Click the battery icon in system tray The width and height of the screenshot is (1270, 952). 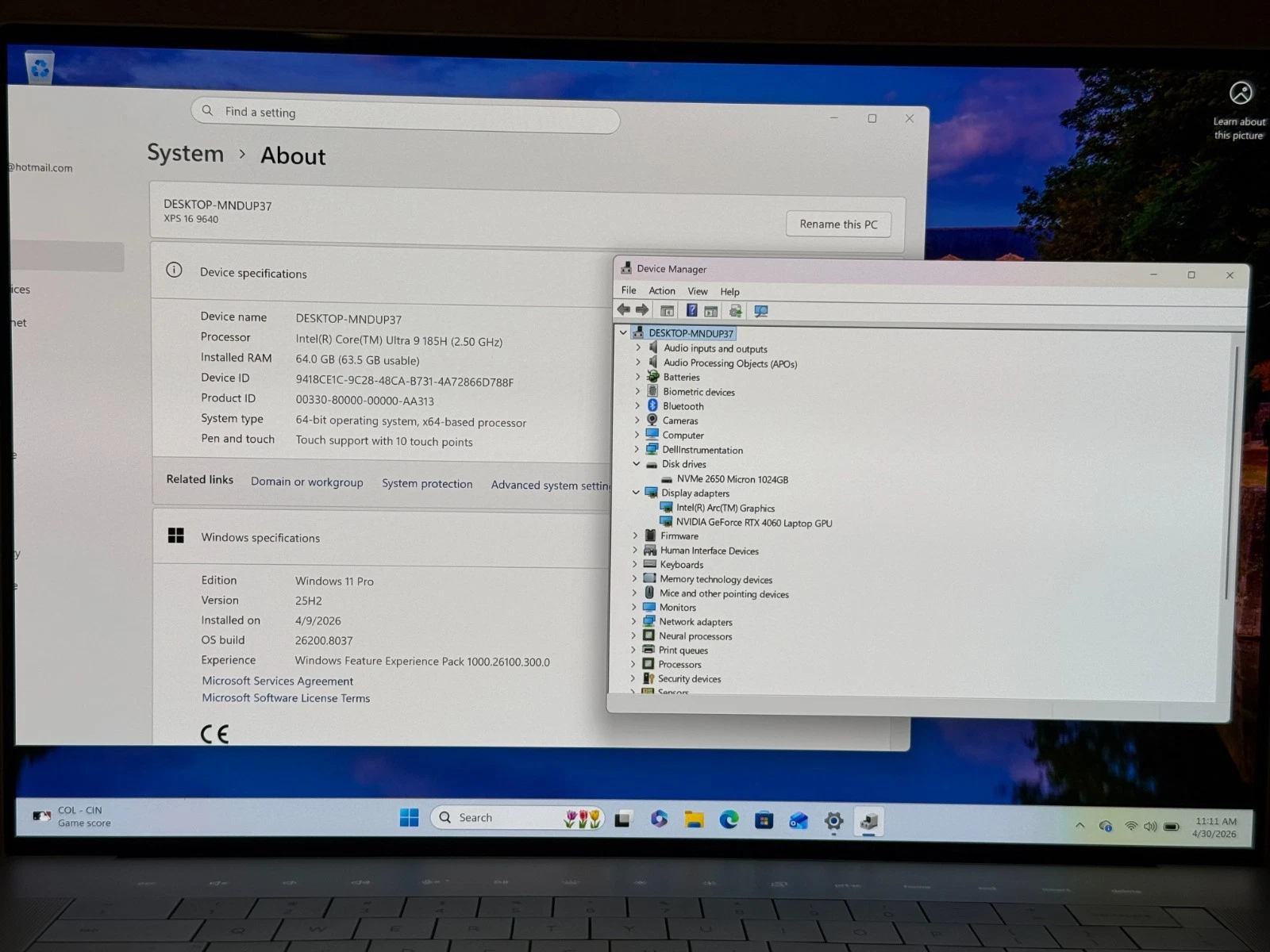[1172, 827]
